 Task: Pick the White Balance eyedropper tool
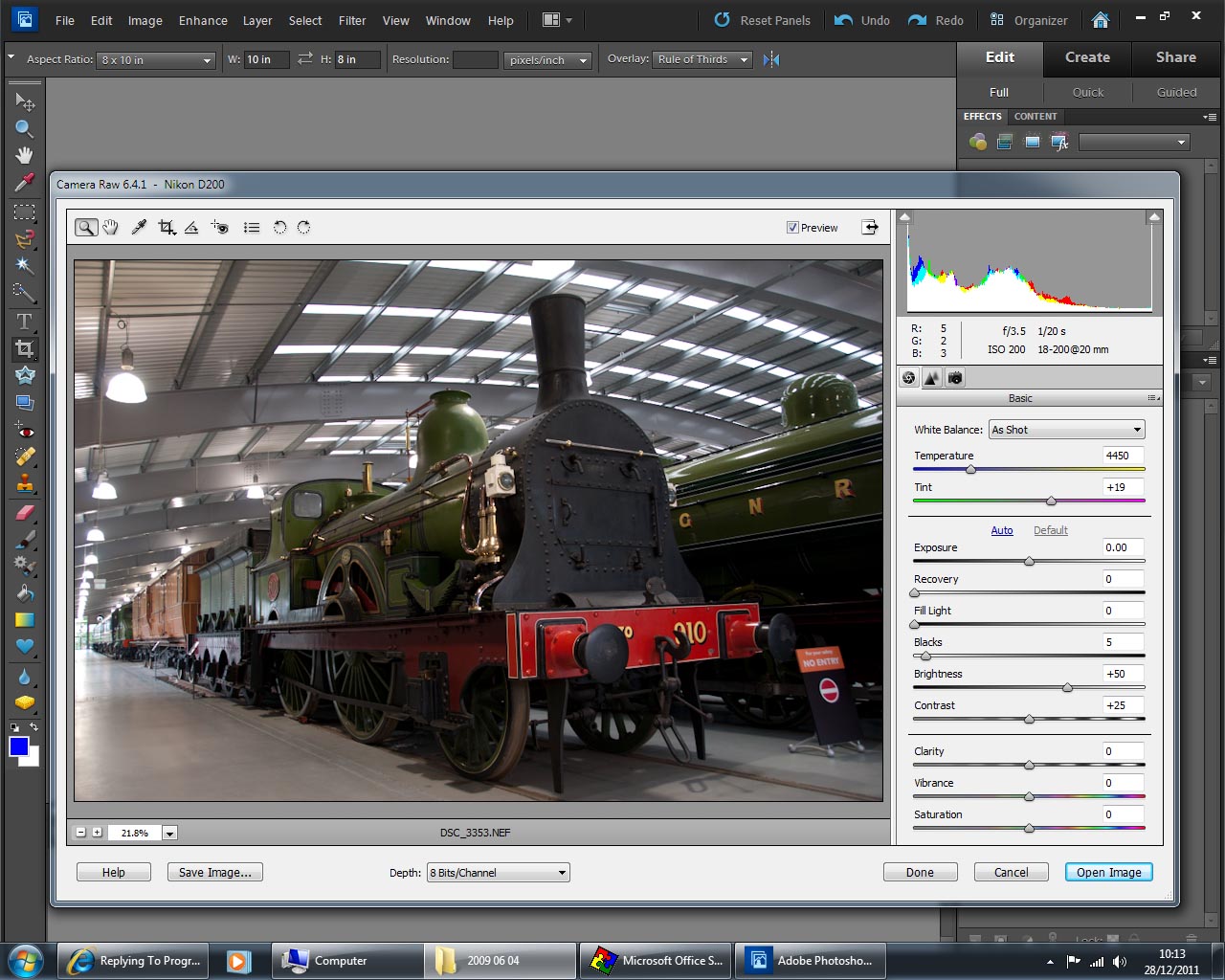pos(139,228)
